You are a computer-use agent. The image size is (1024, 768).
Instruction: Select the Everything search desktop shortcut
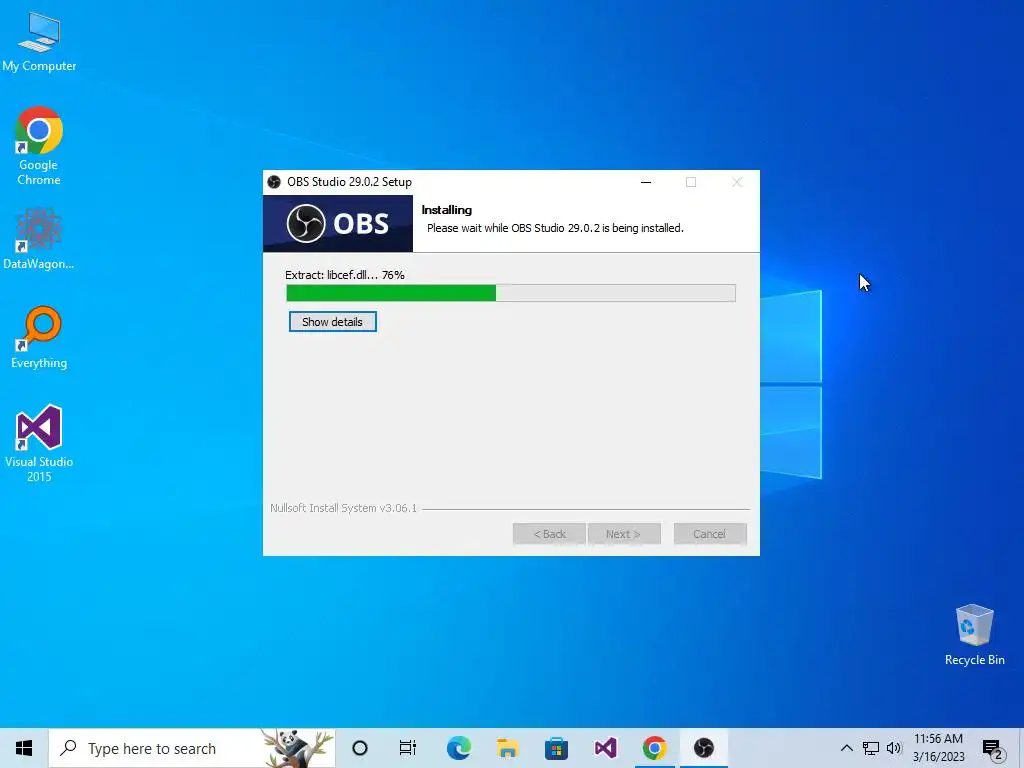click(39, 338)
